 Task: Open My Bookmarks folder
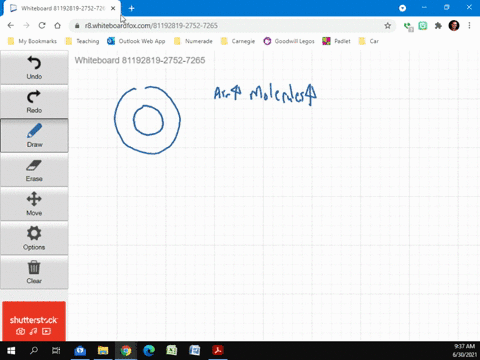point(32,41)
